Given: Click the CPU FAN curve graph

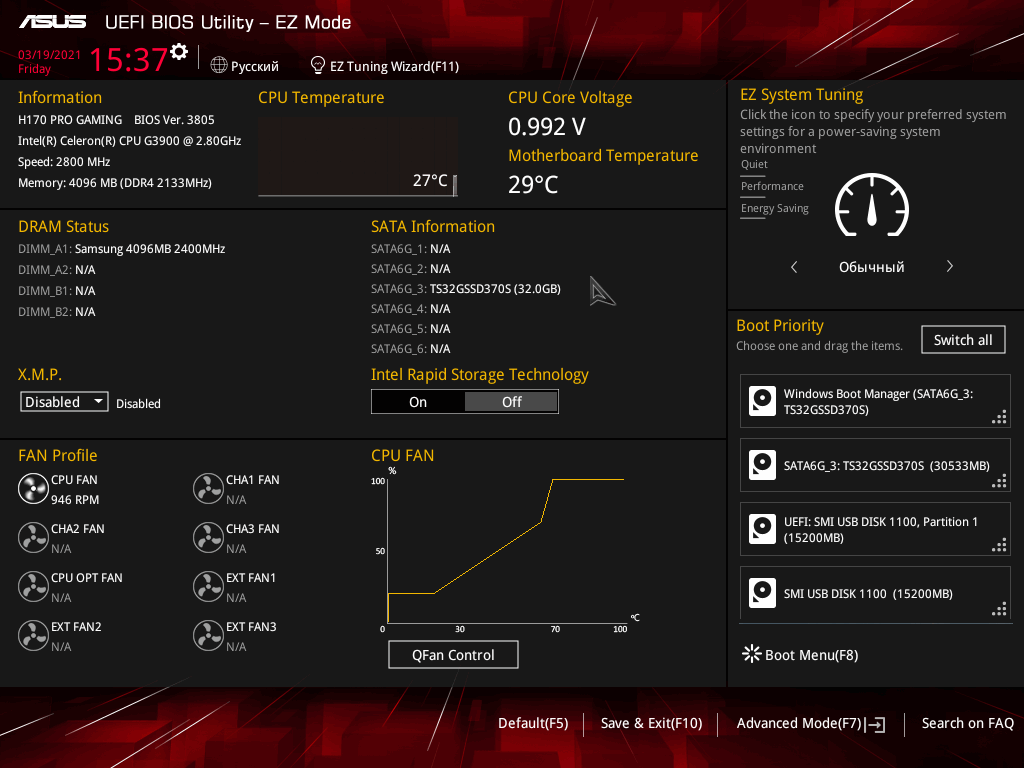Looking at the screenshot, I should tap(506, 551).
